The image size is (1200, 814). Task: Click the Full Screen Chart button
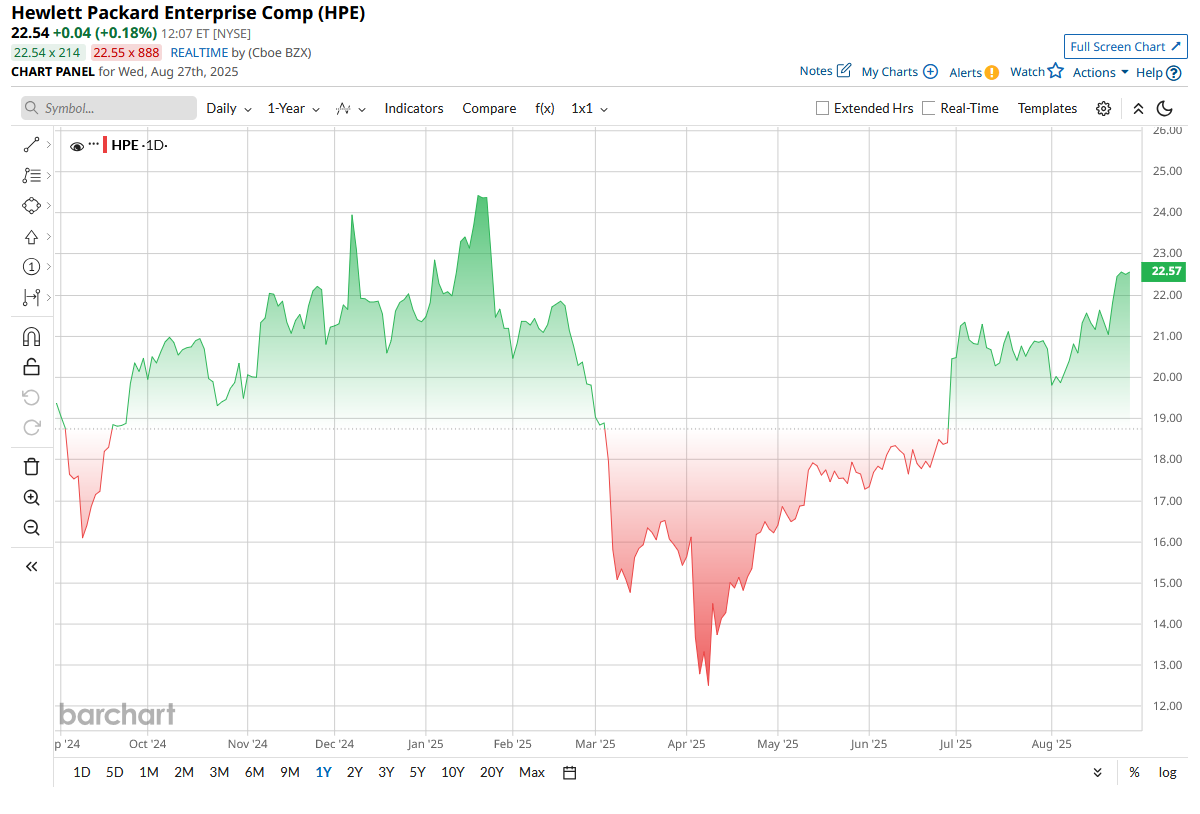point(1125,47)
